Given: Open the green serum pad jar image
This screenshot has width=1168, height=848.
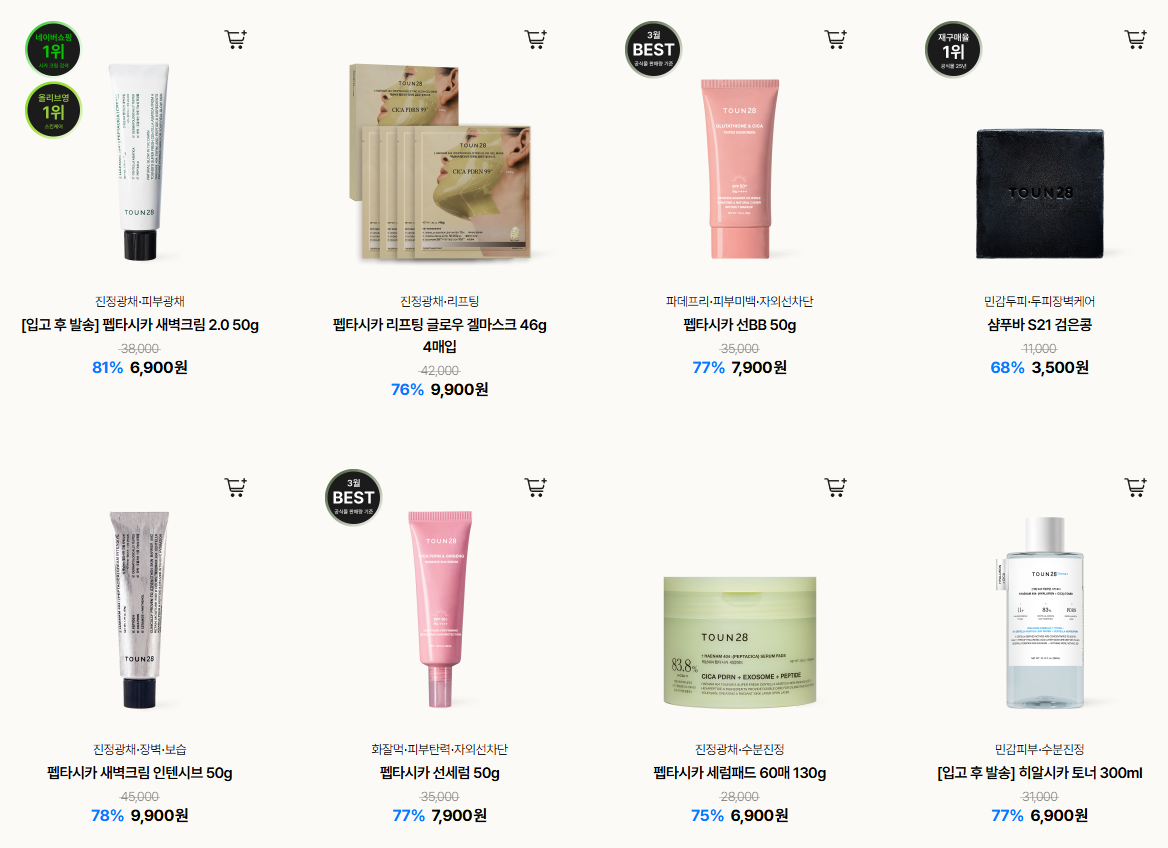Looking at the screenshot, I should (740, 642).
